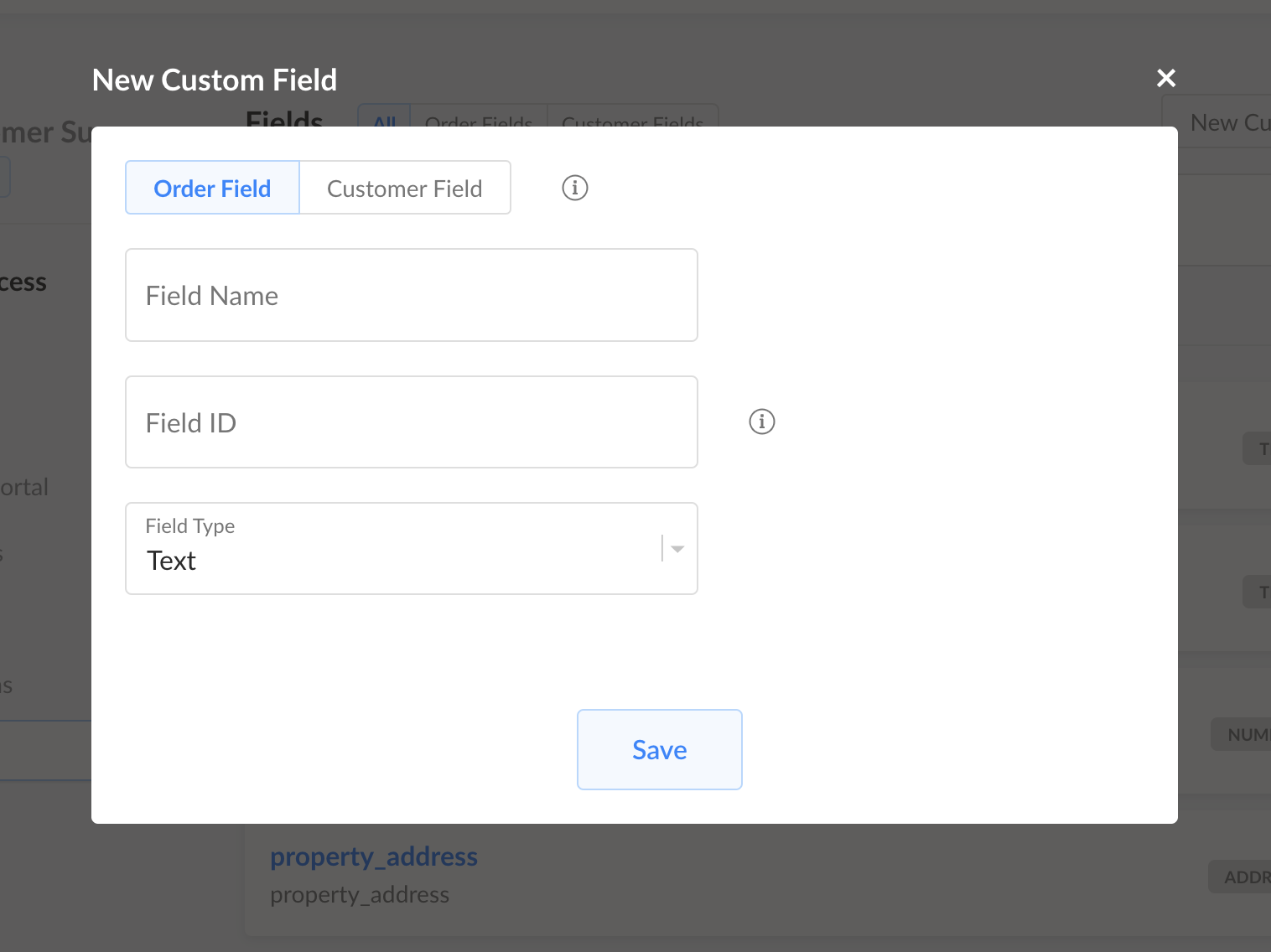The height and width of the screenshot is (952, 1271).
Task: Show info next to Customer Field tab
Action: tap(575, 188)
